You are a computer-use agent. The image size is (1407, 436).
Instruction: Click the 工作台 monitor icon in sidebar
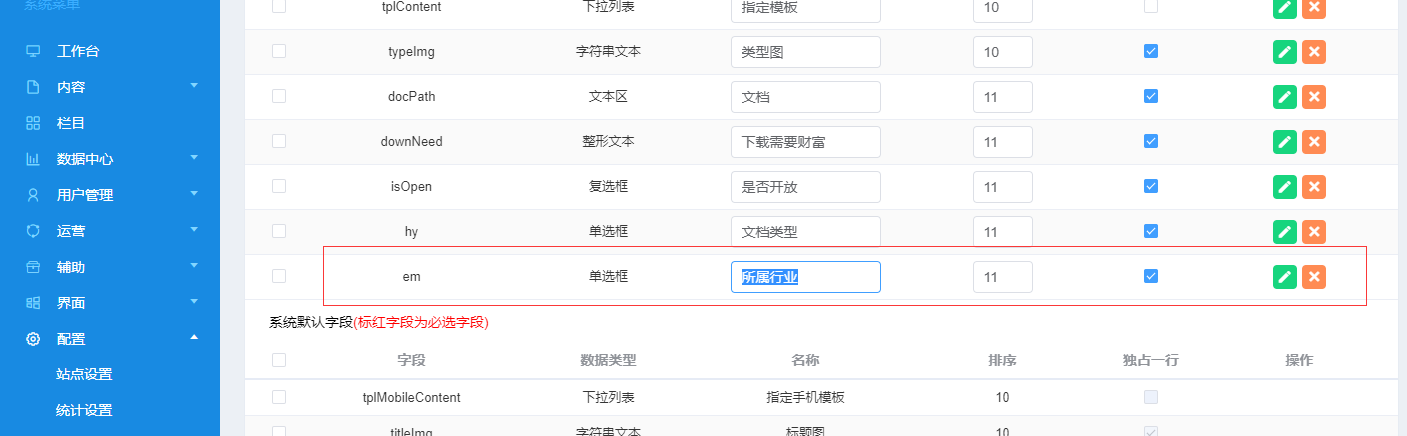(33, 51)
